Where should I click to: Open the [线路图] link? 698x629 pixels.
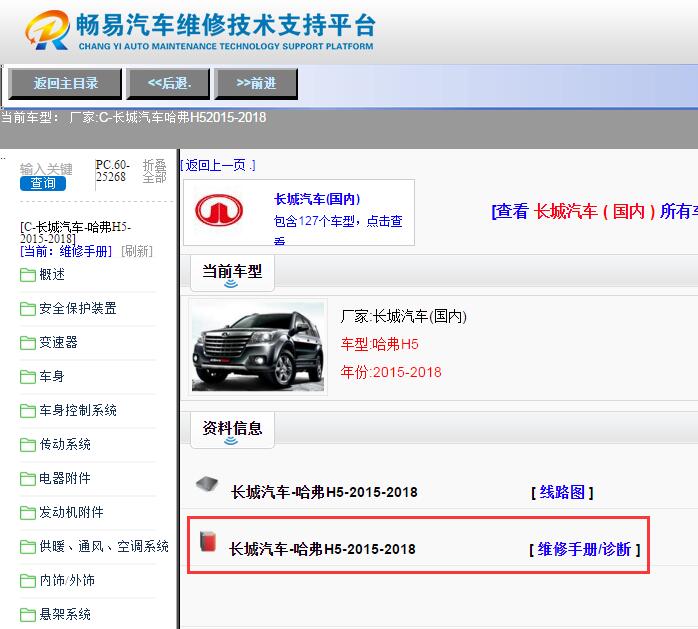point(562,492)
